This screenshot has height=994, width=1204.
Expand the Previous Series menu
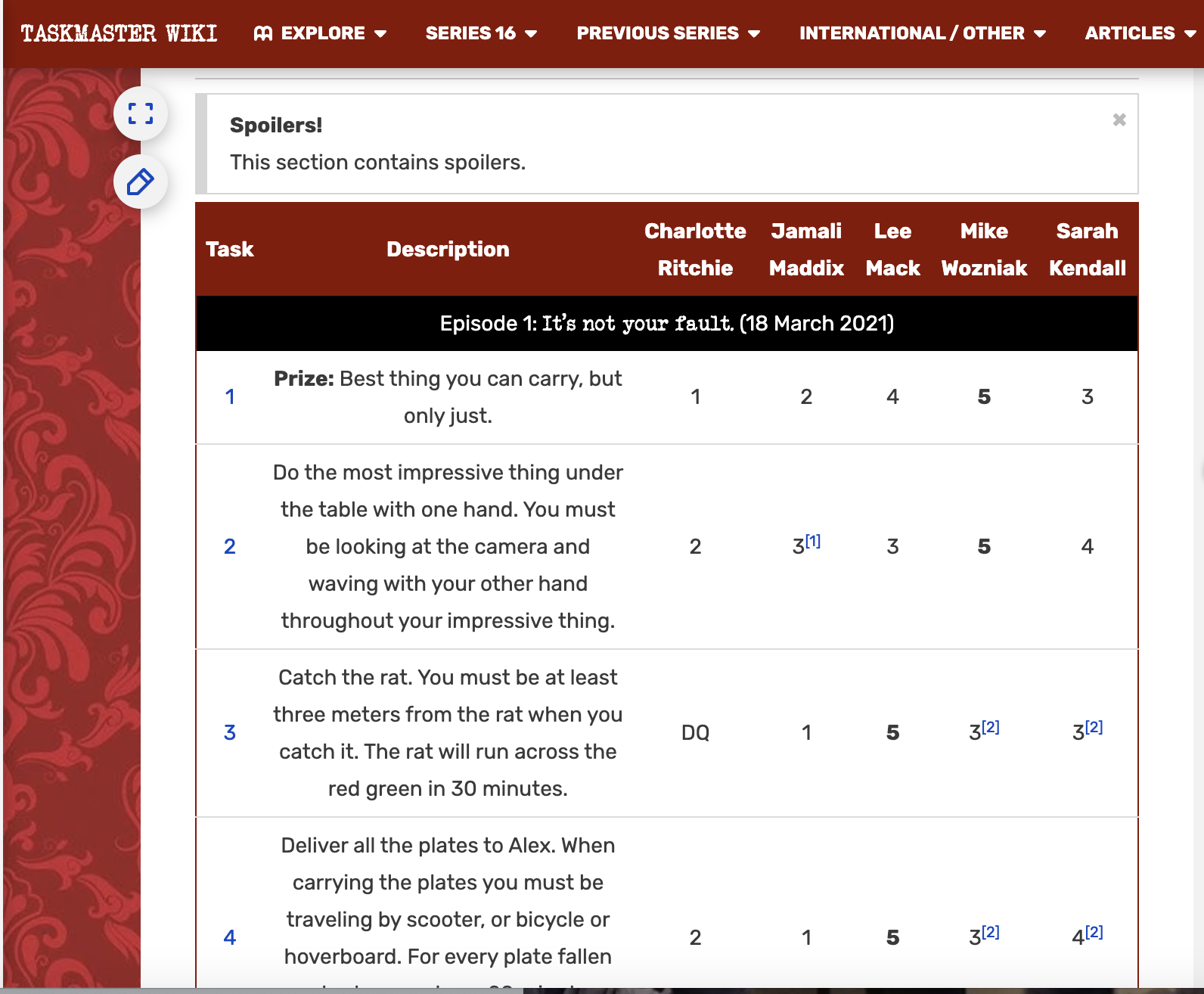[x=668, y=33]
